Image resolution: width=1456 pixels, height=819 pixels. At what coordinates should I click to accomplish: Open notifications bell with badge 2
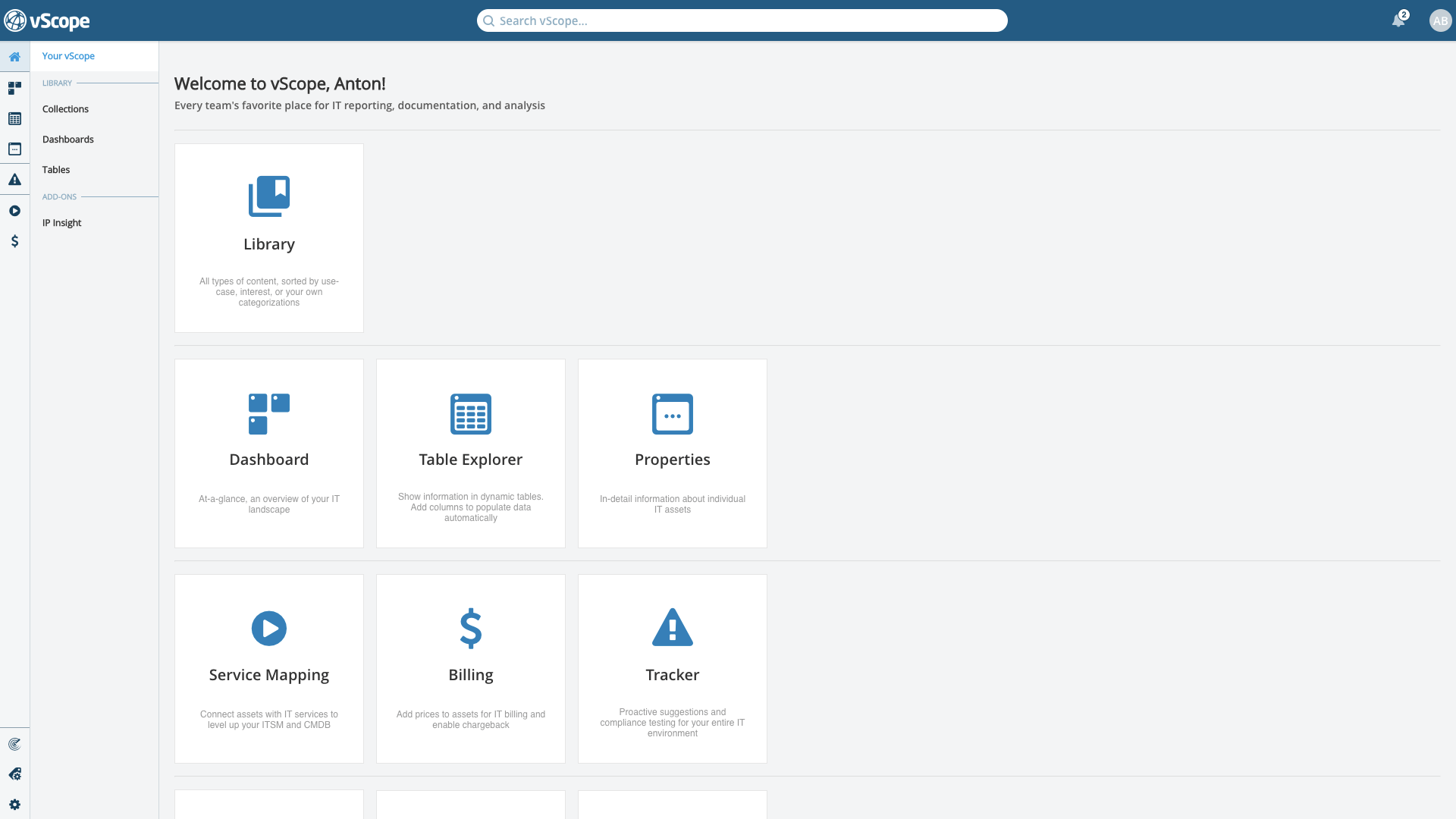tap(1398, 20)
